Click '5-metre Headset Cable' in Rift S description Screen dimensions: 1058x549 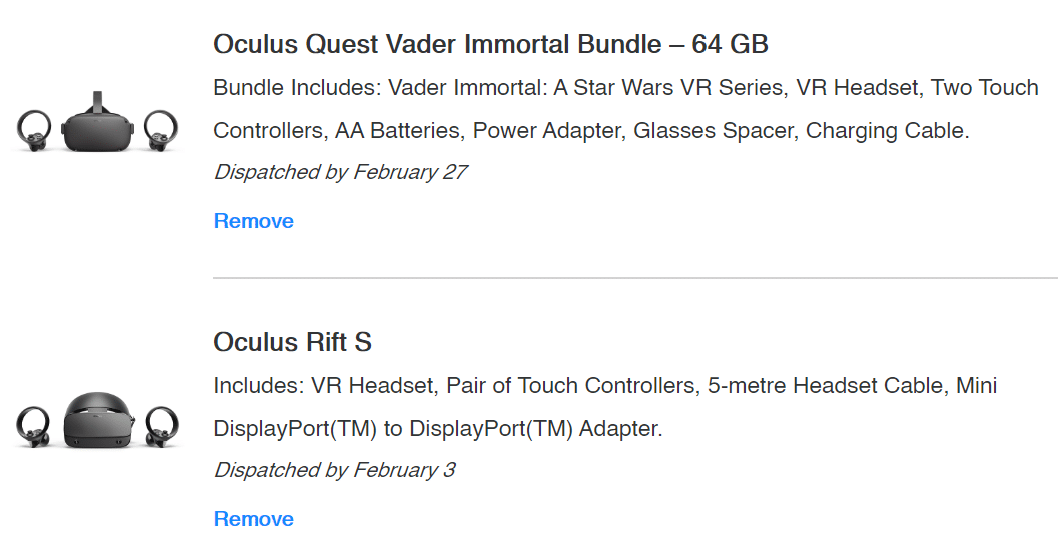click(826, 386)
